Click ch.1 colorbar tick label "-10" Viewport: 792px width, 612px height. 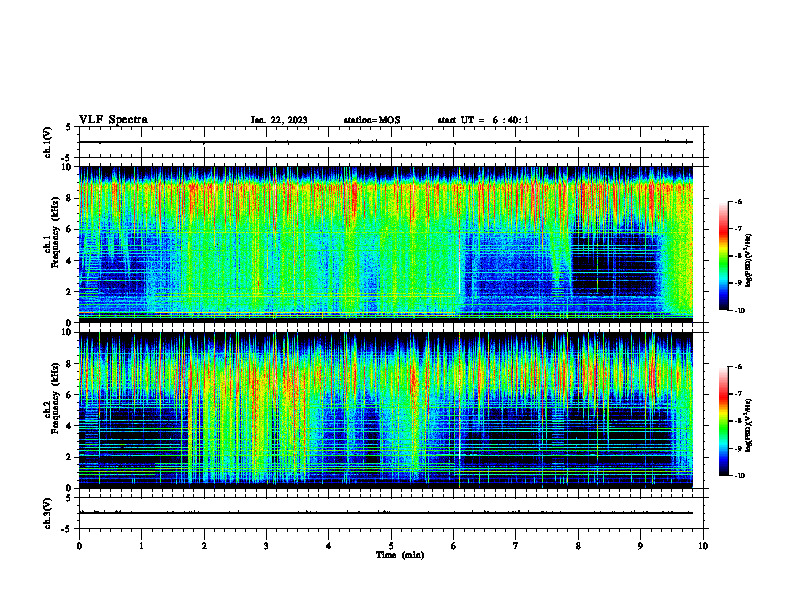(x=740, y=311)
